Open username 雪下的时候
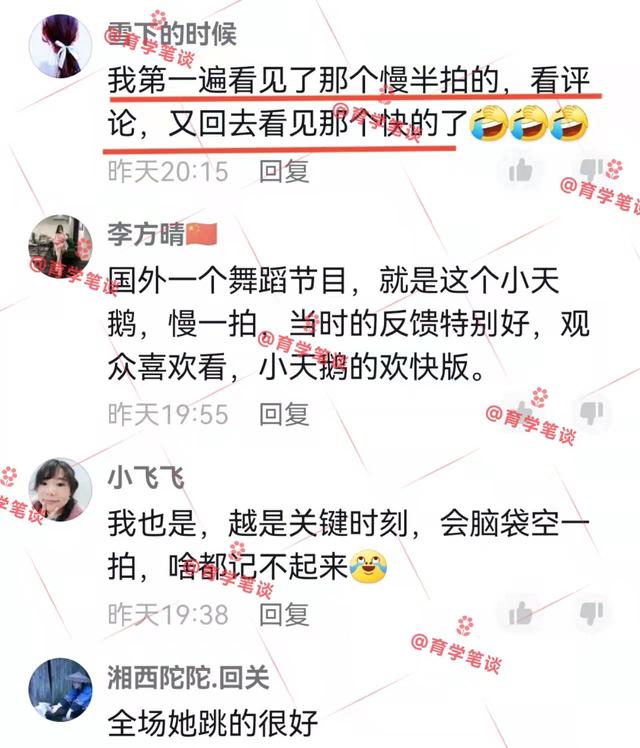This screenshot has height=748, width=640. coord(172,34)
